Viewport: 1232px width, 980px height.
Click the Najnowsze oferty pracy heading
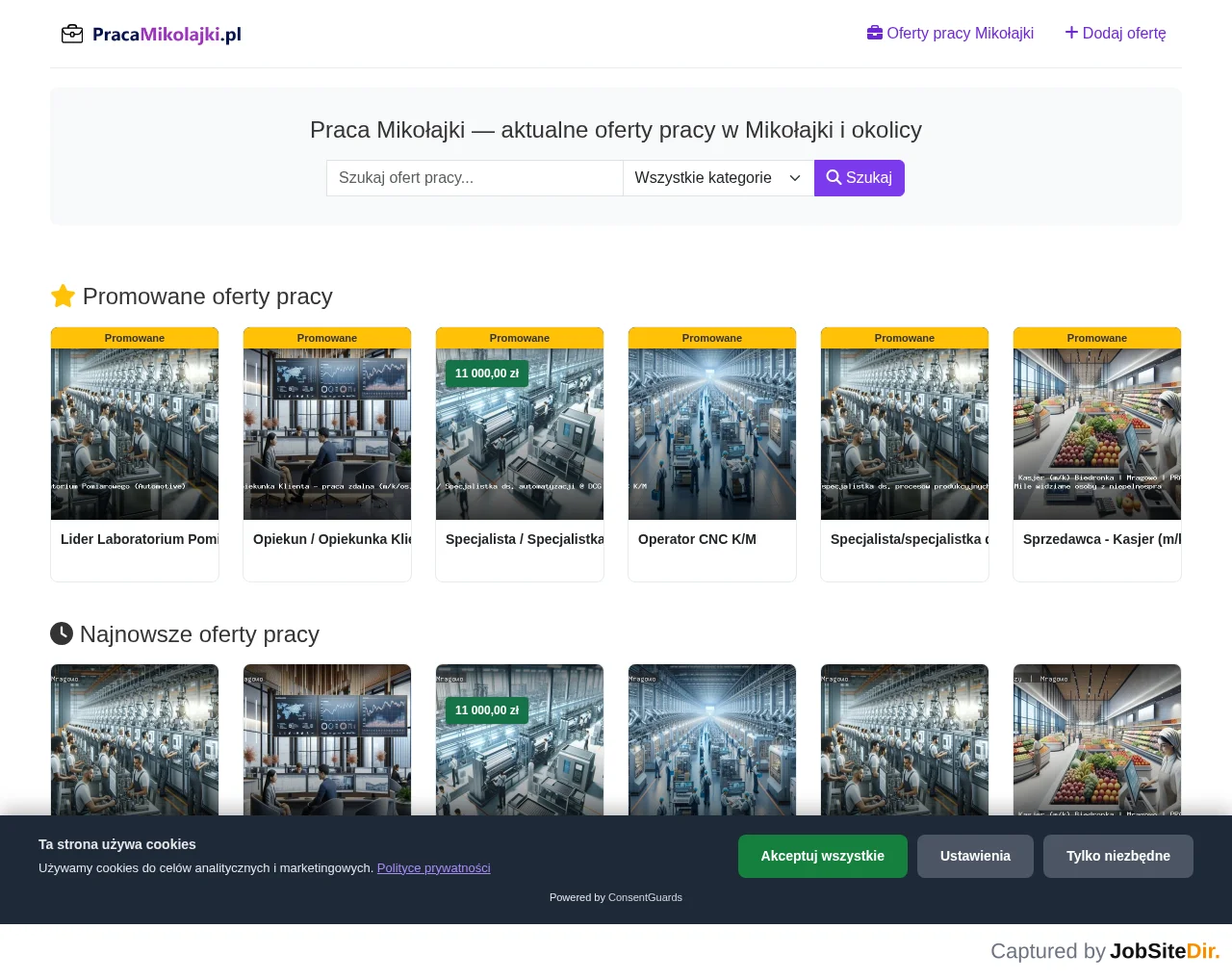click(199, 634)
